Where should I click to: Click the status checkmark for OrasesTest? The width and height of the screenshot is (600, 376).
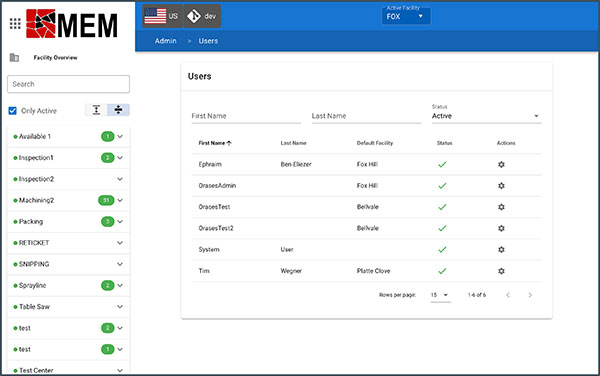[x=442, y=207]
